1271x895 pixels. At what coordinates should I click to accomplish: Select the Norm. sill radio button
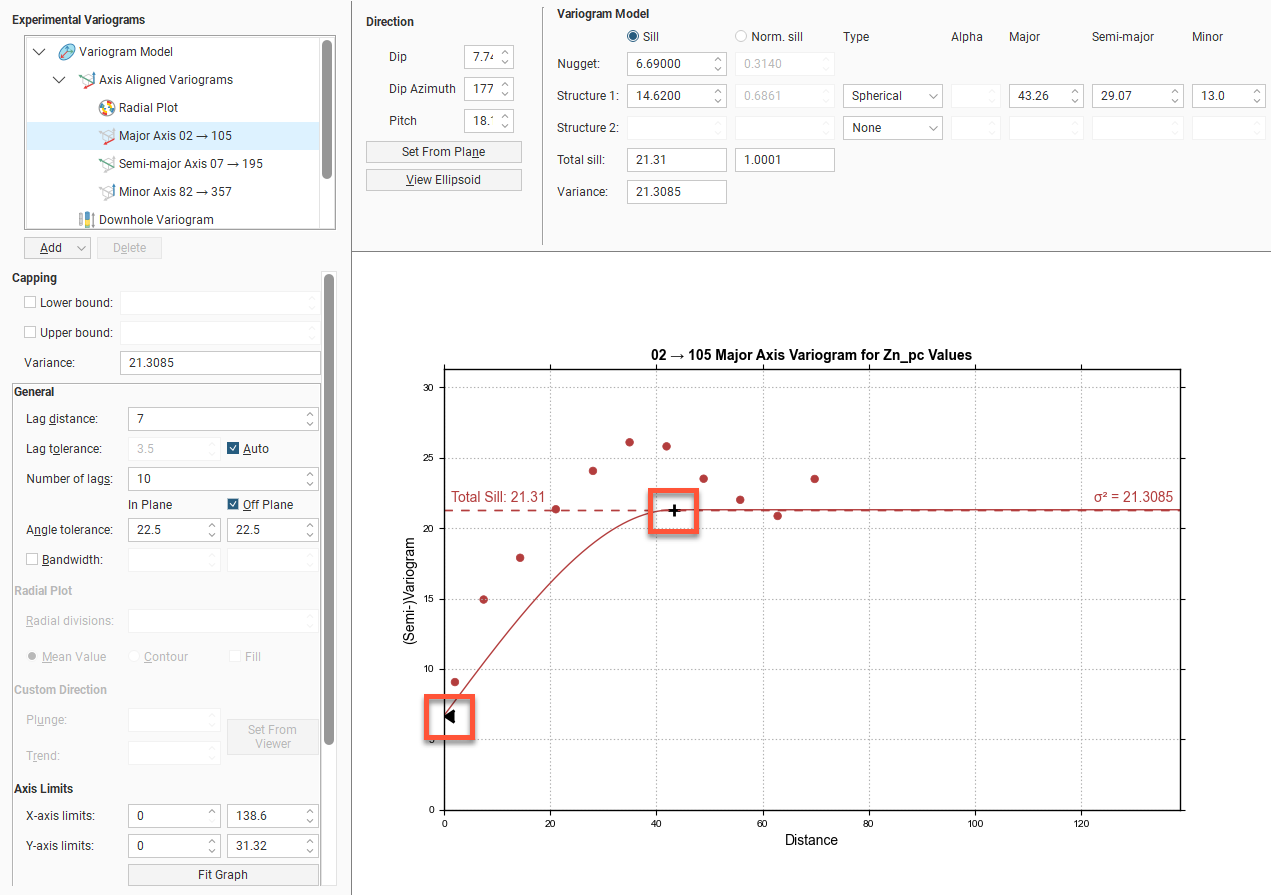[x=741, y=36]
